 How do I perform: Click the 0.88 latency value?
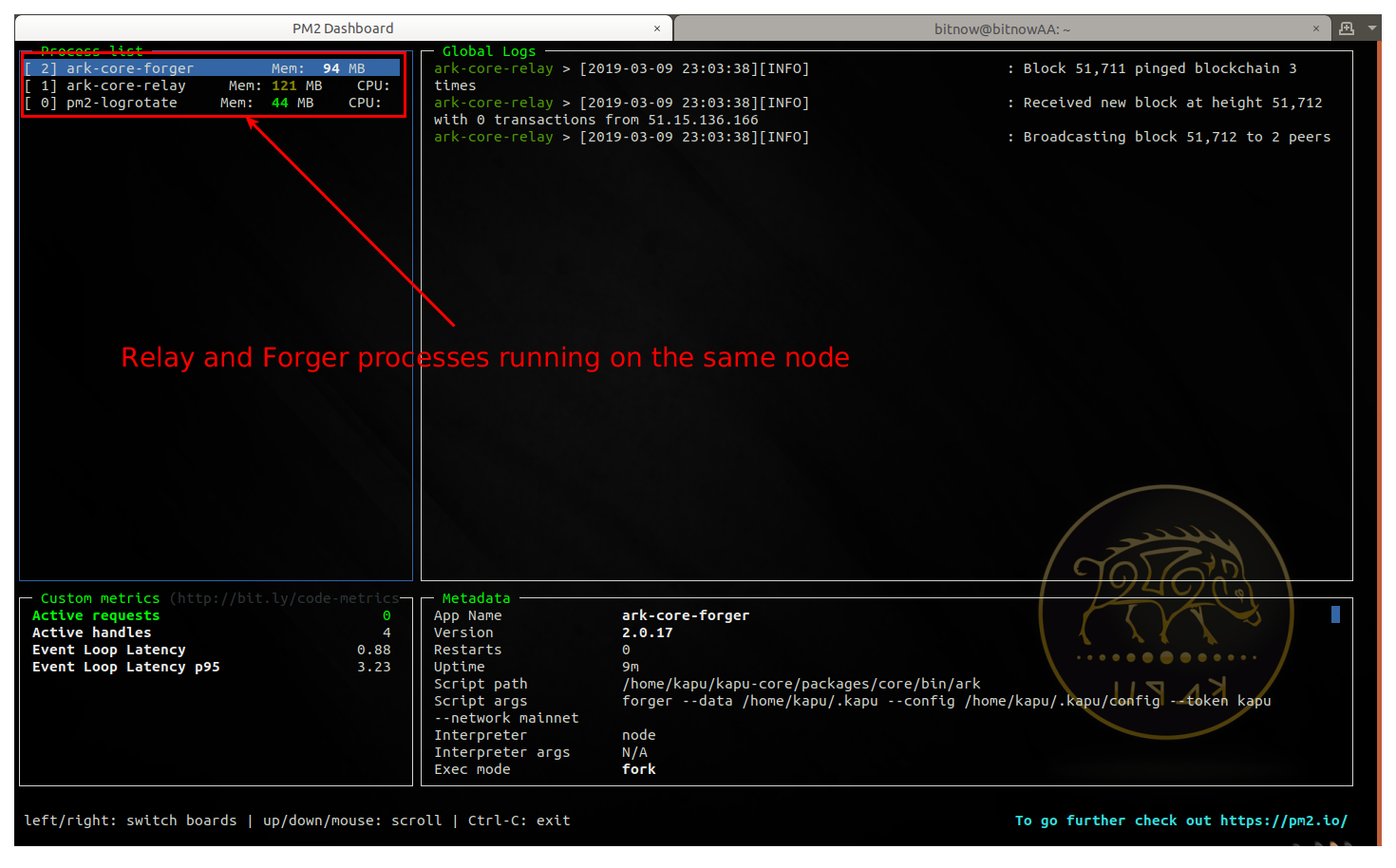(x=374, y=650)
